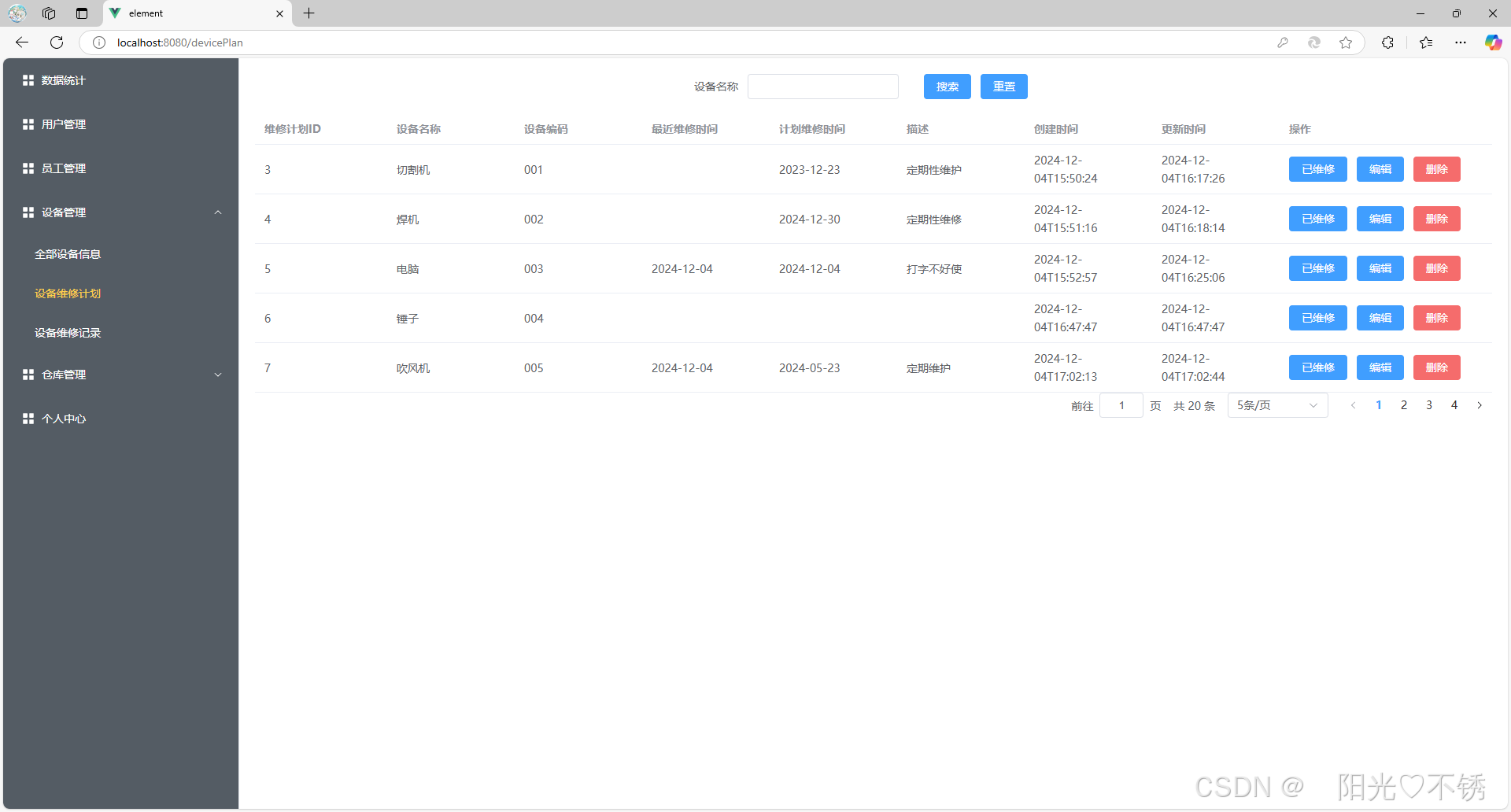Click the browser back arrow icon
1511x812 pixels.
[x=20, y=42]
